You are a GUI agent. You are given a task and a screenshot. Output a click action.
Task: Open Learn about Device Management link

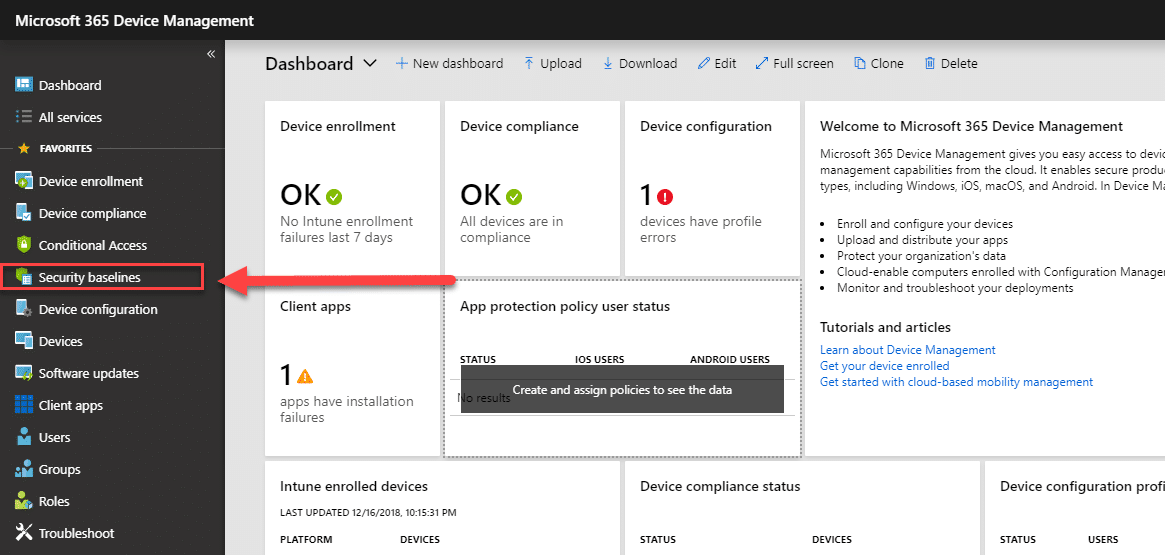tap(908, 350)
